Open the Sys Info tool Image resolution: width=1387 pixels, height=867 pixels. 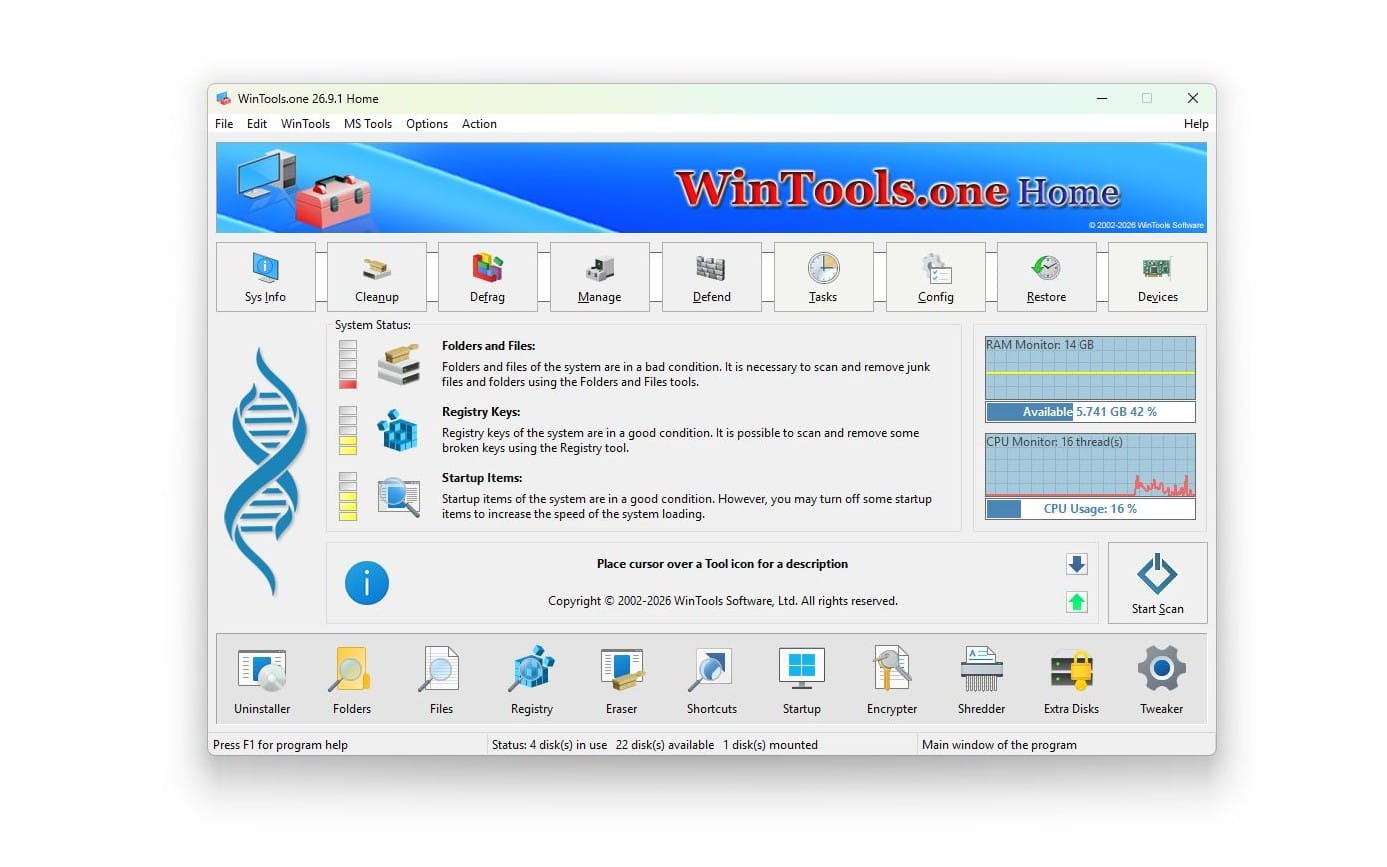click(266, 277)
